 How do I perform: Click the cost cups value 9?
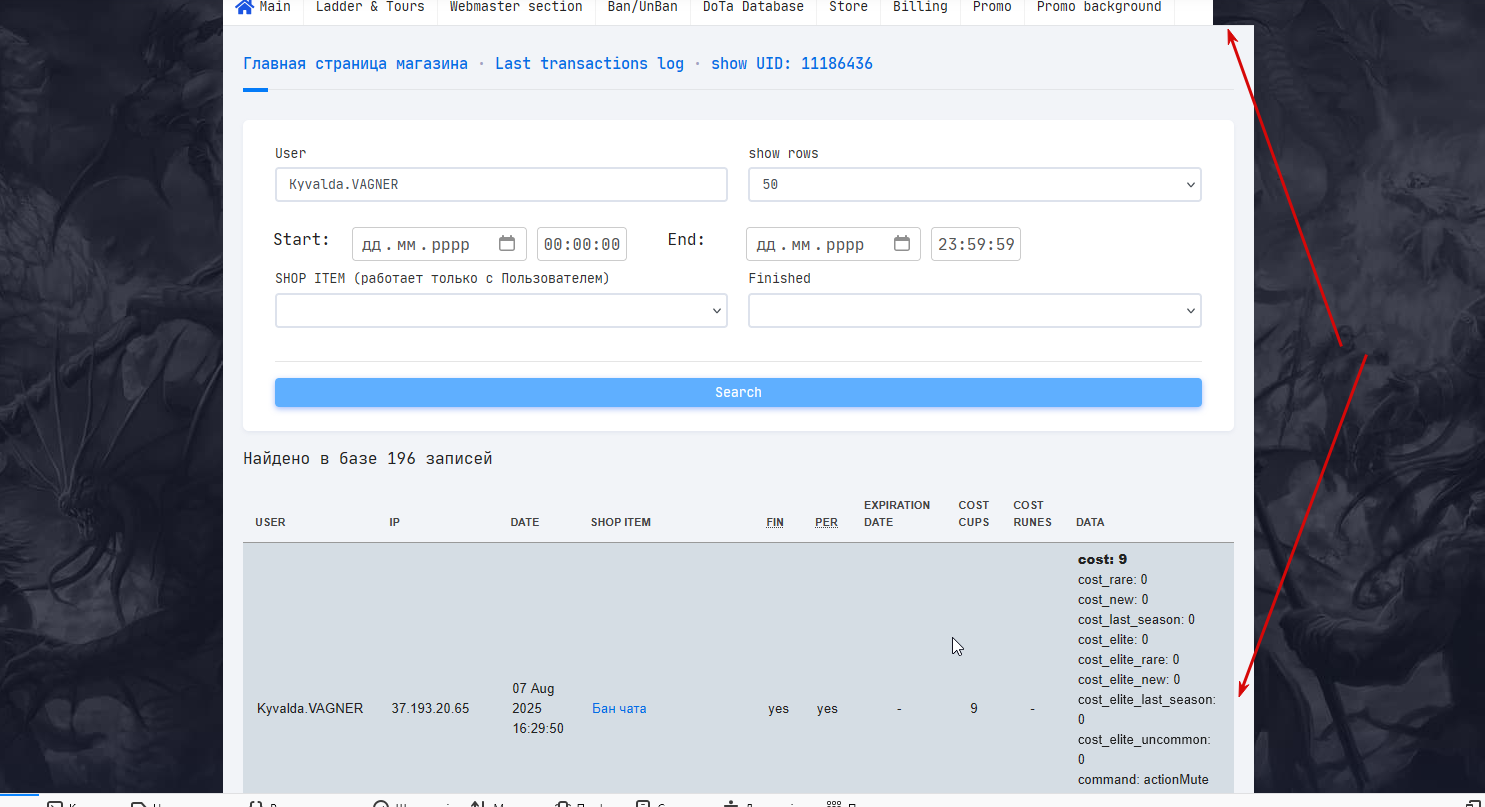974,708
